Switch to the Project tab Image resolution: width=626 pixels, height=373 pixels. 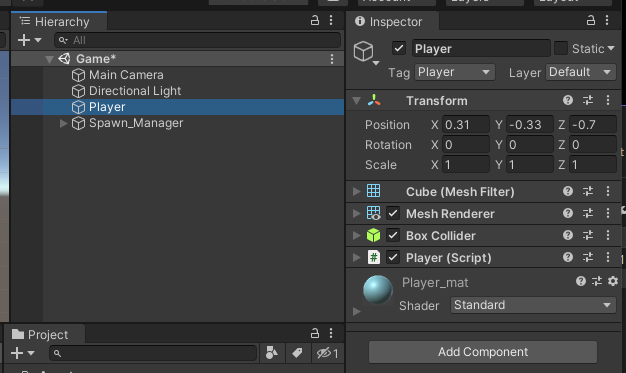(44, 334)
